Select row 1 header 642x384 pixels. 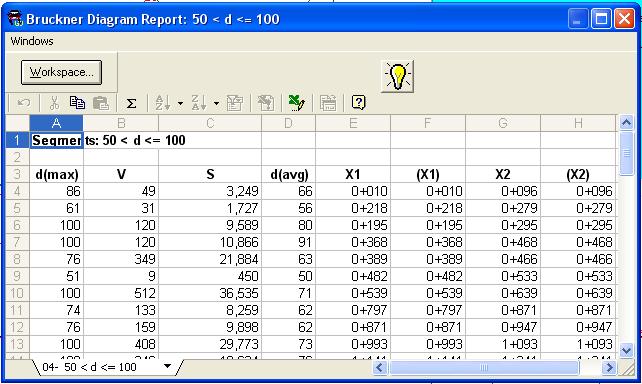click(17, 140)
